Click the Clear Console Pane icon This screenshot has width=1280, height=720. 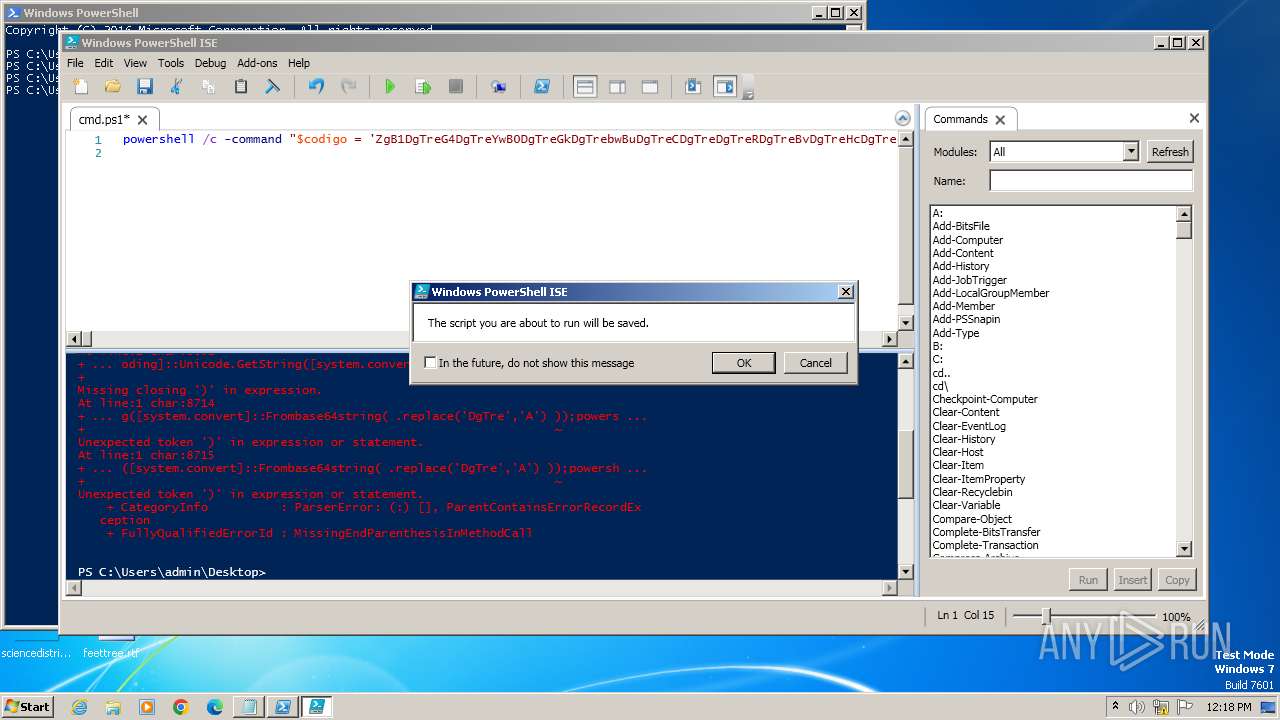pyautogui.click(x=272, y=87)
